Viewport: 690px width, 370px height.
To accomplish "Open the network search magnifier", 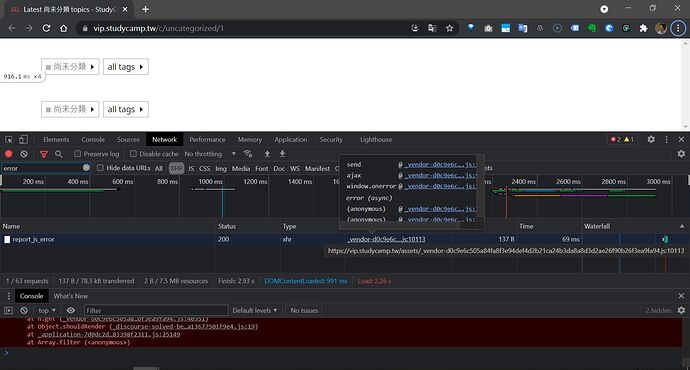I will pyautogui.click(x=59, y=154).
